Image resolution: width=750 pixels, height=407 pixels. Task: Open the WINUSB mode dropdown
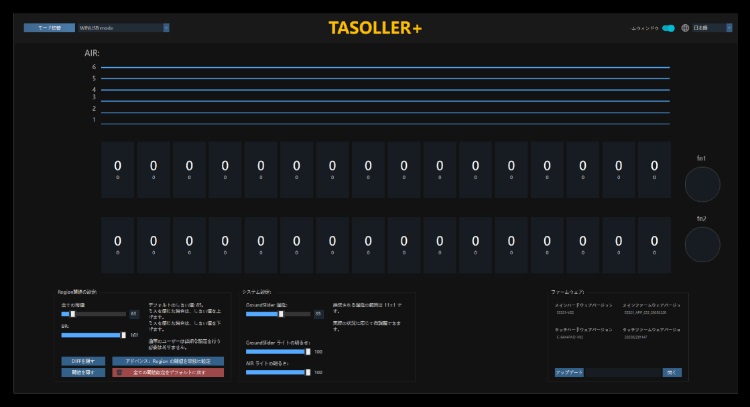[x=124, y=28]
